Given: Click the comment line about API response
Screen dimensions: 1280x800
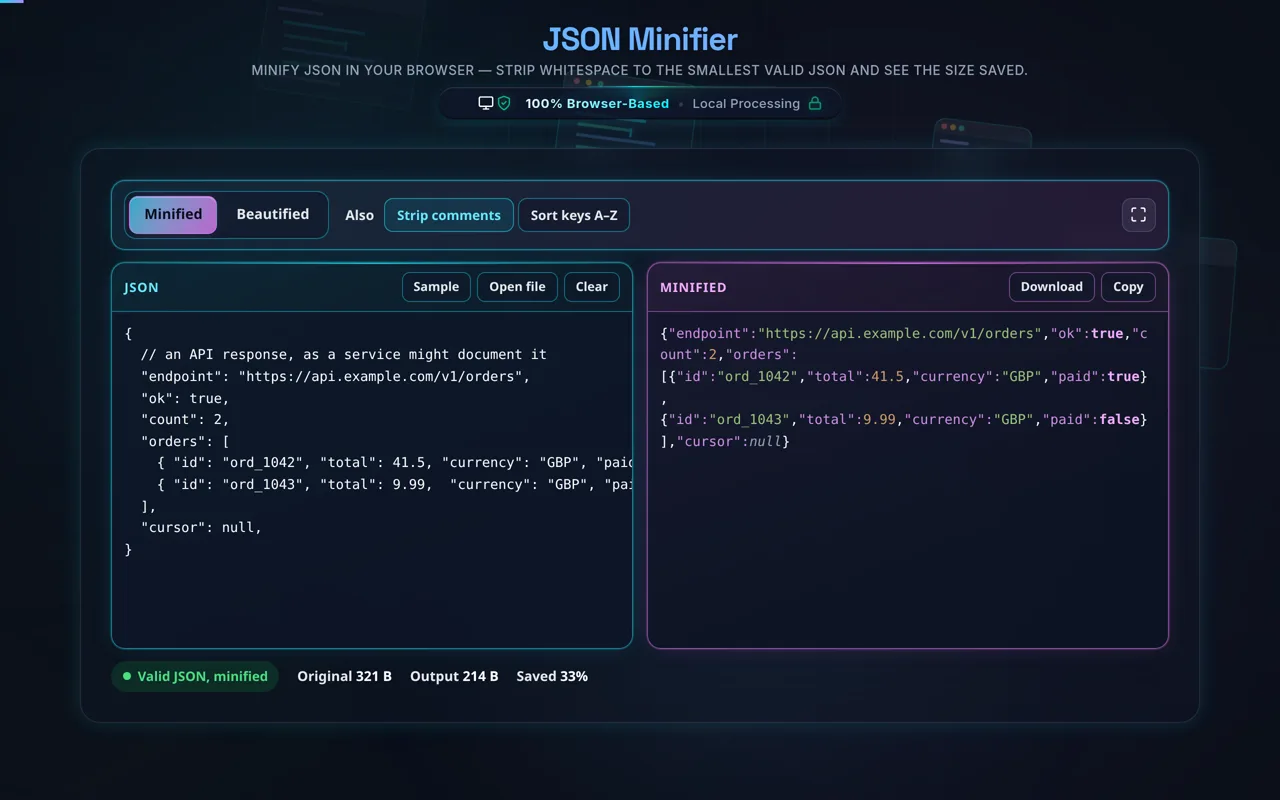Looking at the screenshot, I should click(344, 354).
